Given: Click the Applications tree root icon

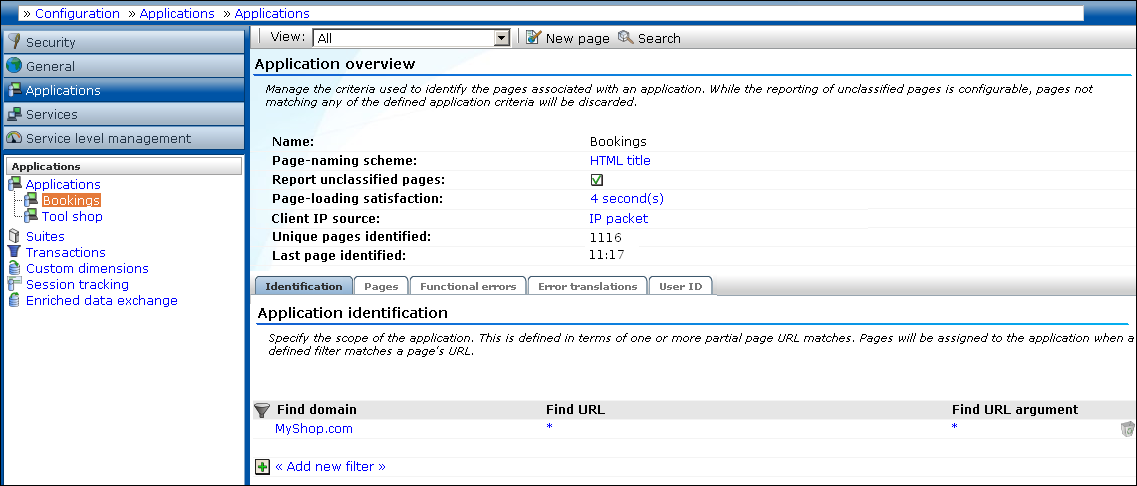Looking at the screenshot, I should coord(15,184).
